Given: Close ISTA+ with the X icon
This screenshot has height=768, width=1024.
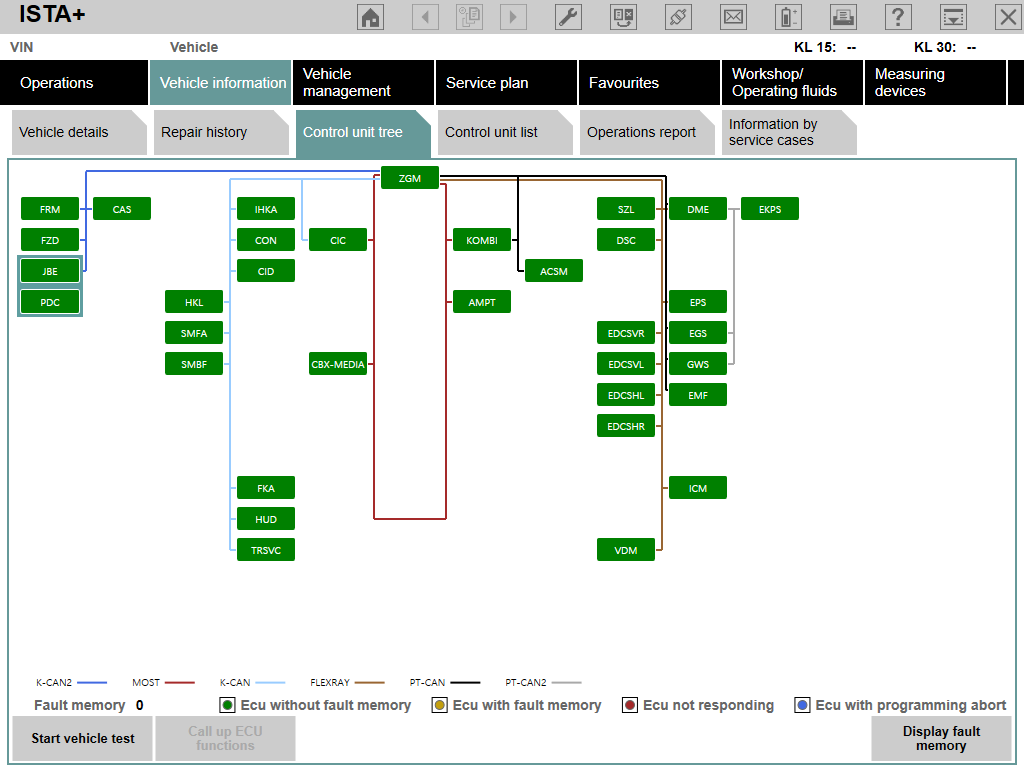Looking at the screenshot, I should (1008, 17).
